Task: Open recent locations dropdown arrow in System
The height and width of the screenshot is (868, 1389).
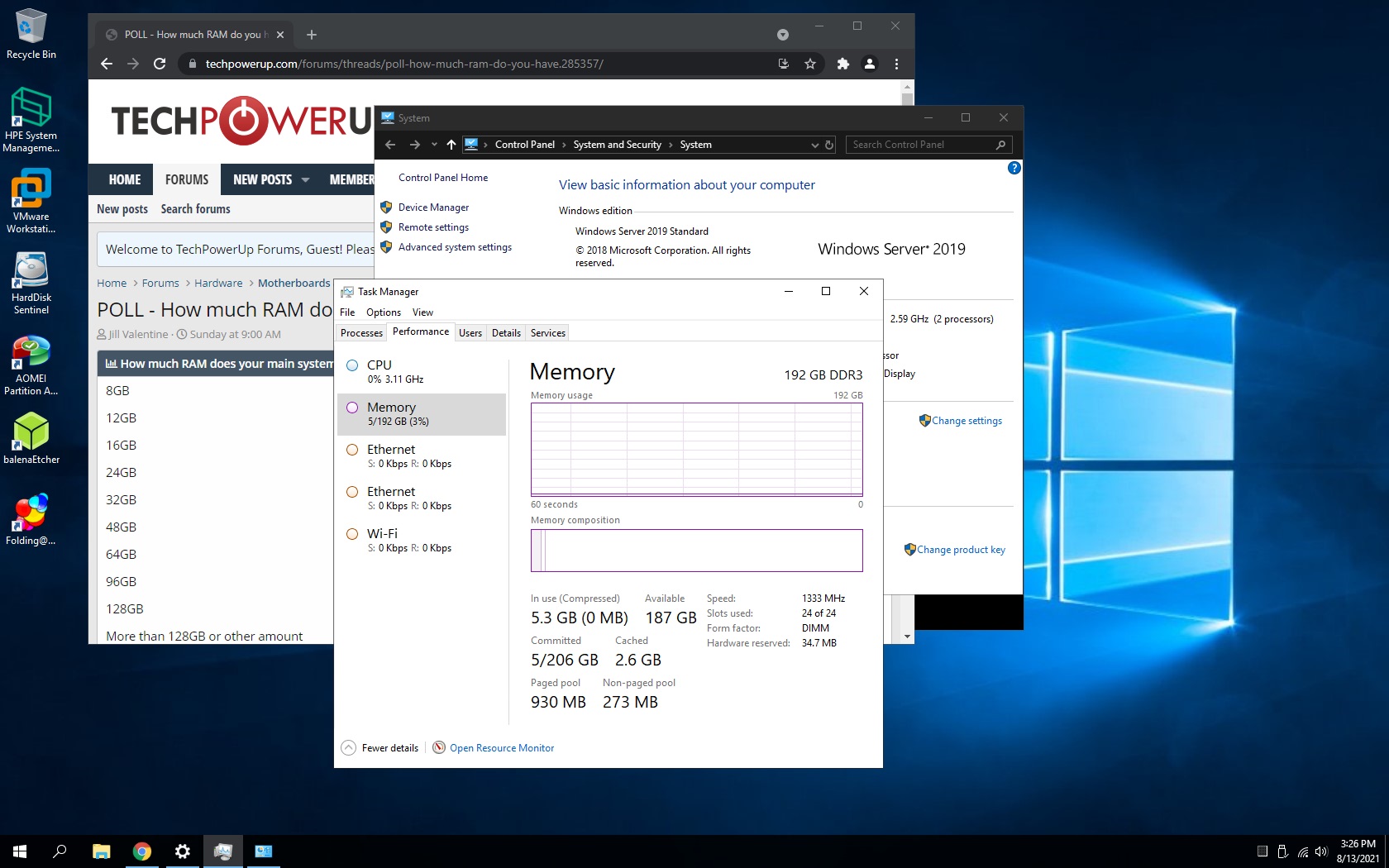Action: tap(434, 145)
